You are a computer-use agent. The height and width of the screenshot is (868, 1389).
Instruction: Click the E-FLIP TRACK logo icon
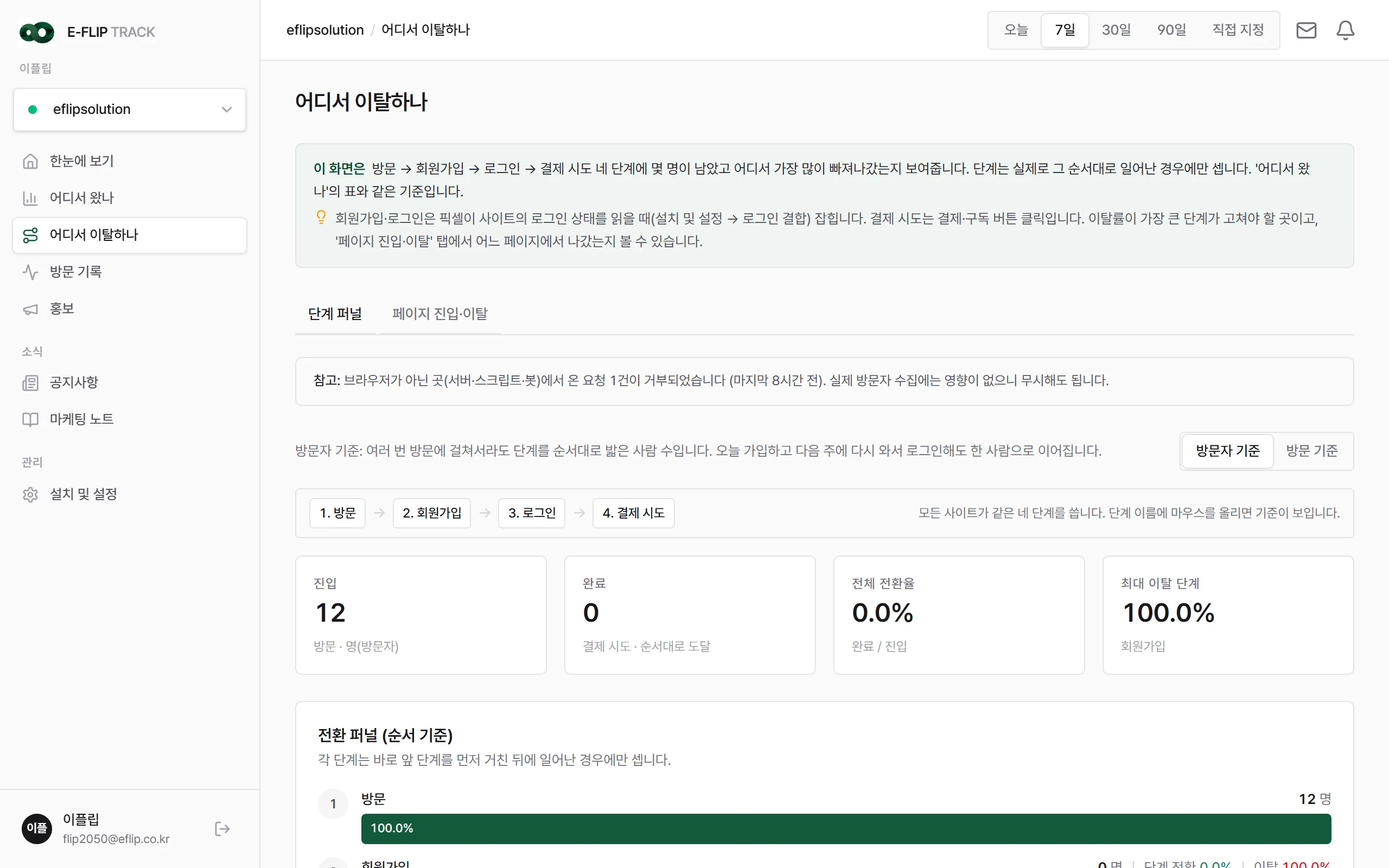(x=37, y=32)
